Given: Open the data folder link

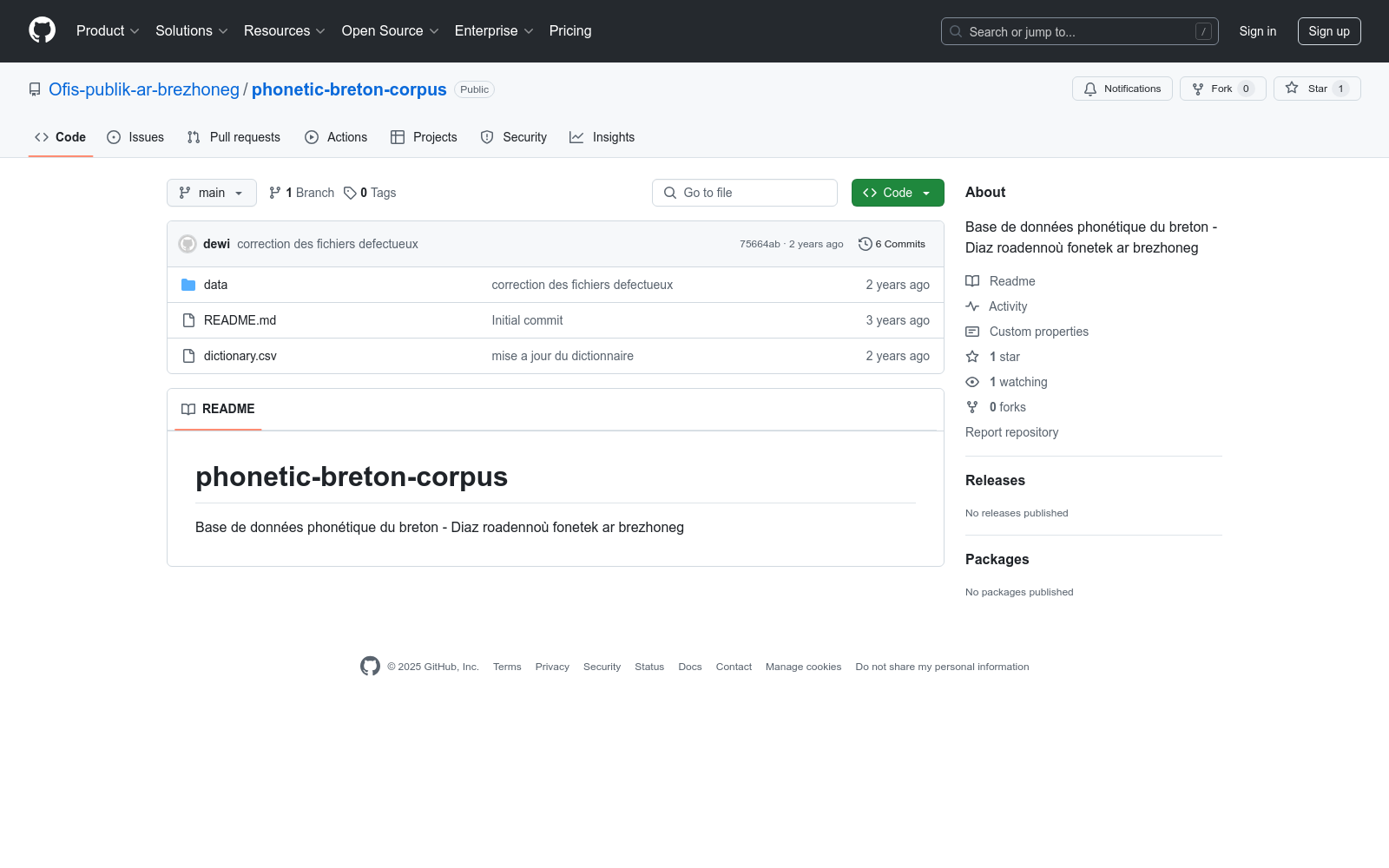Looking at the screenshot, I should [x=215, y=285].
